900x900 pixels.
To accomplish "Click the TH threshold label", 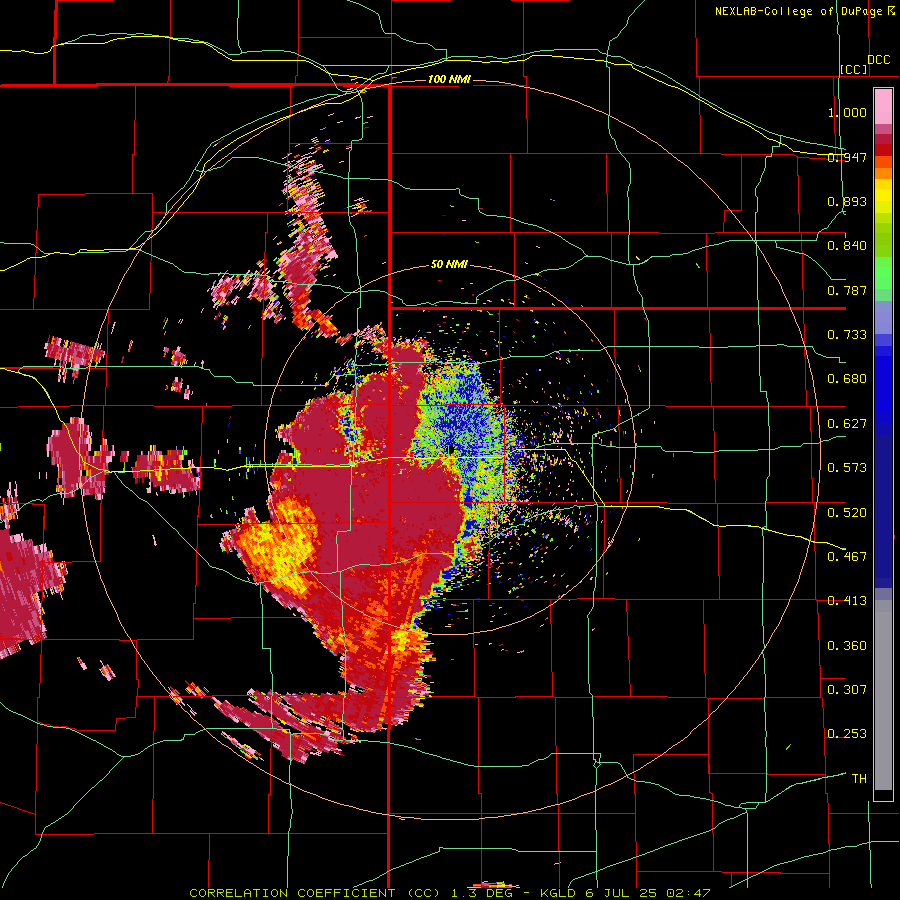I will point(859,779).
